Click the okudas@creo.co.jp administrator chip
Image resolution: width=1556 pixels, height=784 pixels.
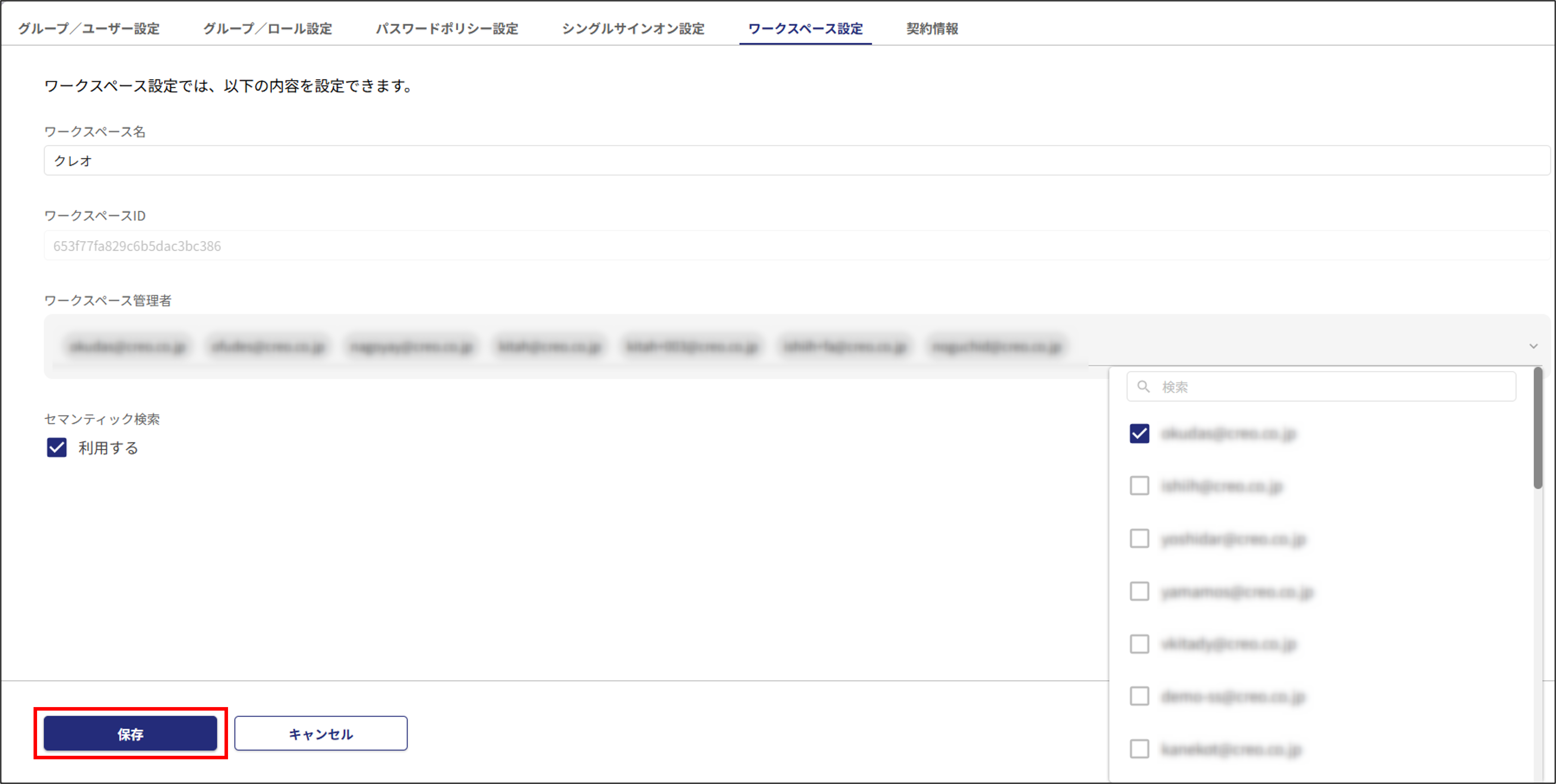[127, 346]
